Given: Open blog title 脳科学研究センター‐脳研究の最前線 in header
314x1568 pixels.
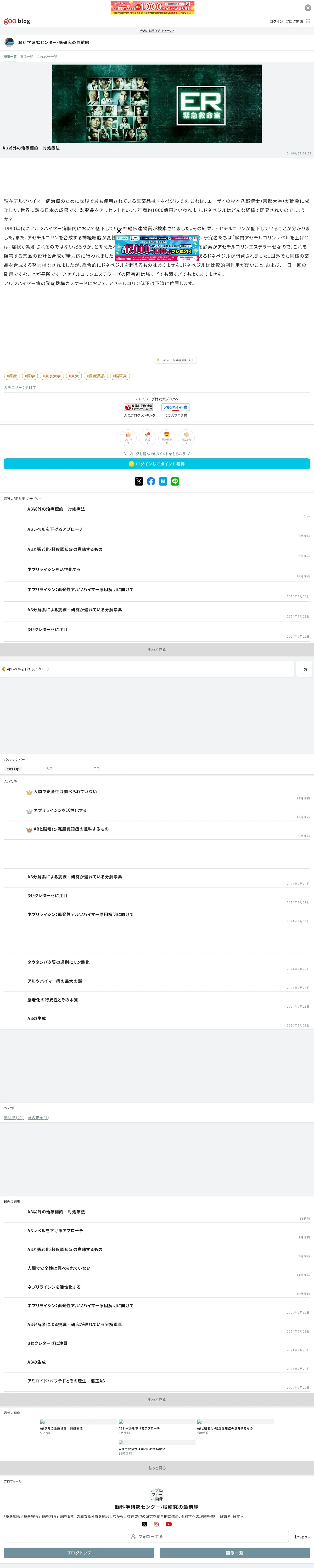Looking at the screenshot, I should 54,43.
